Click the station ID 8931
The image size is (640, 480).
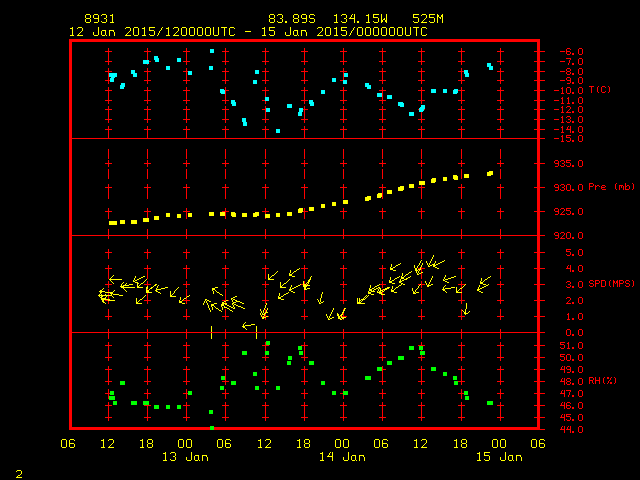[x=100, y=19]
